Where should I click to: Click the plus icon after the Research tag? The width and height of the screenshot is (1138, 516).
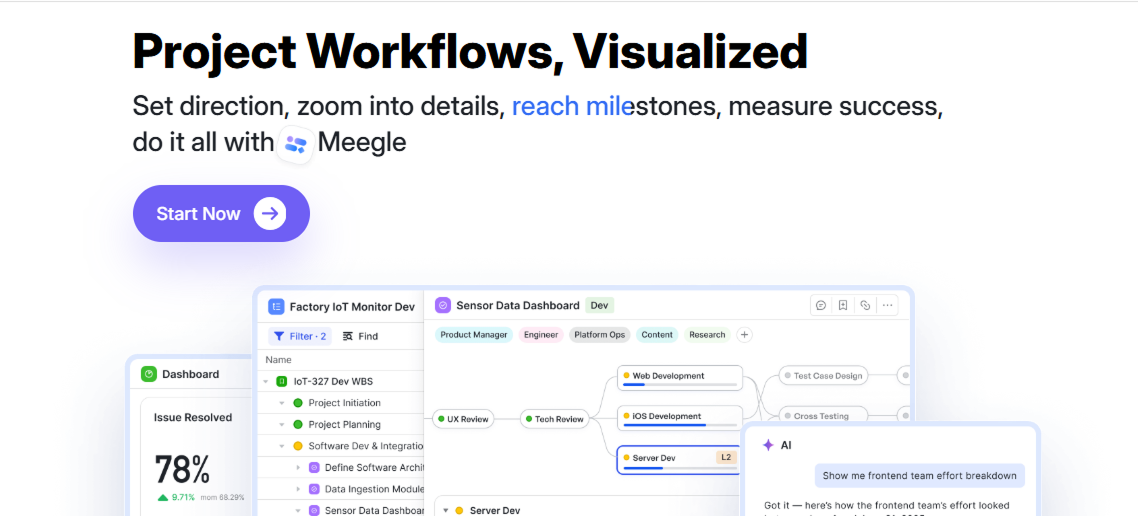click(x=745, y=335)
